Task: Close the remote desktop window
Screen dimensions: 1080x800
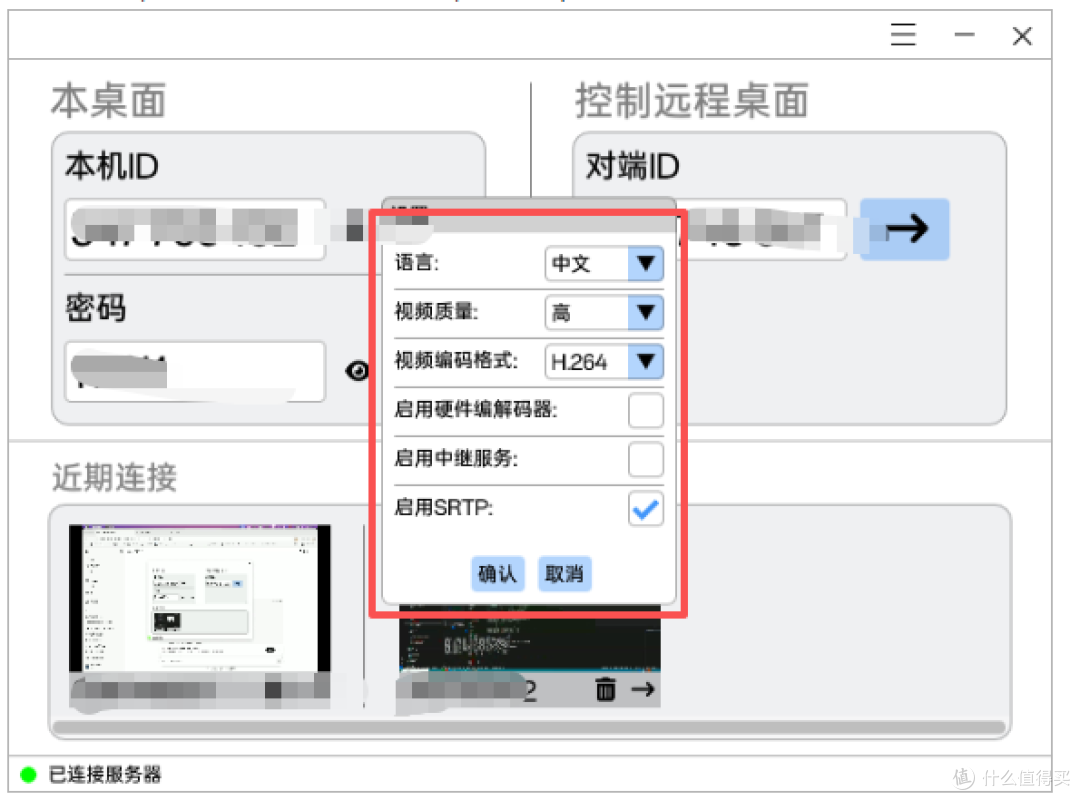Action: click(1022, 36)
